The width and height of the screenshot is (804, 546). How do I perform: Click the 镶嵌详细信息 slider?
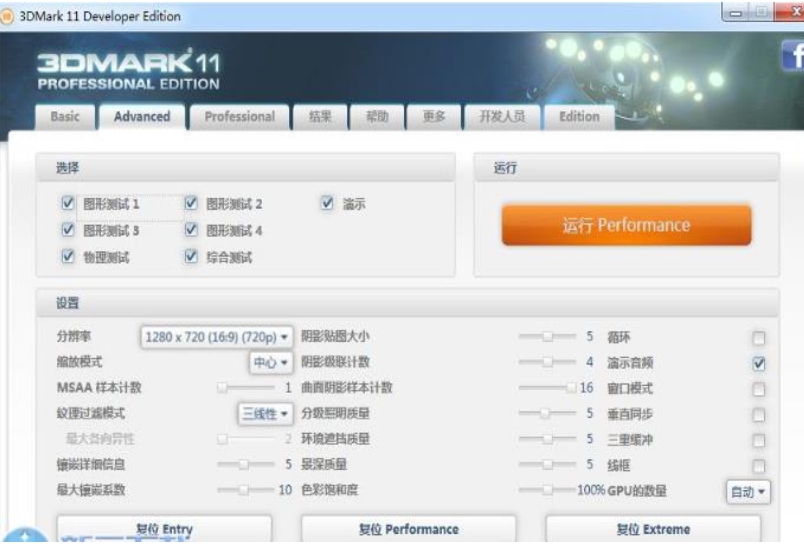(246, 464)
